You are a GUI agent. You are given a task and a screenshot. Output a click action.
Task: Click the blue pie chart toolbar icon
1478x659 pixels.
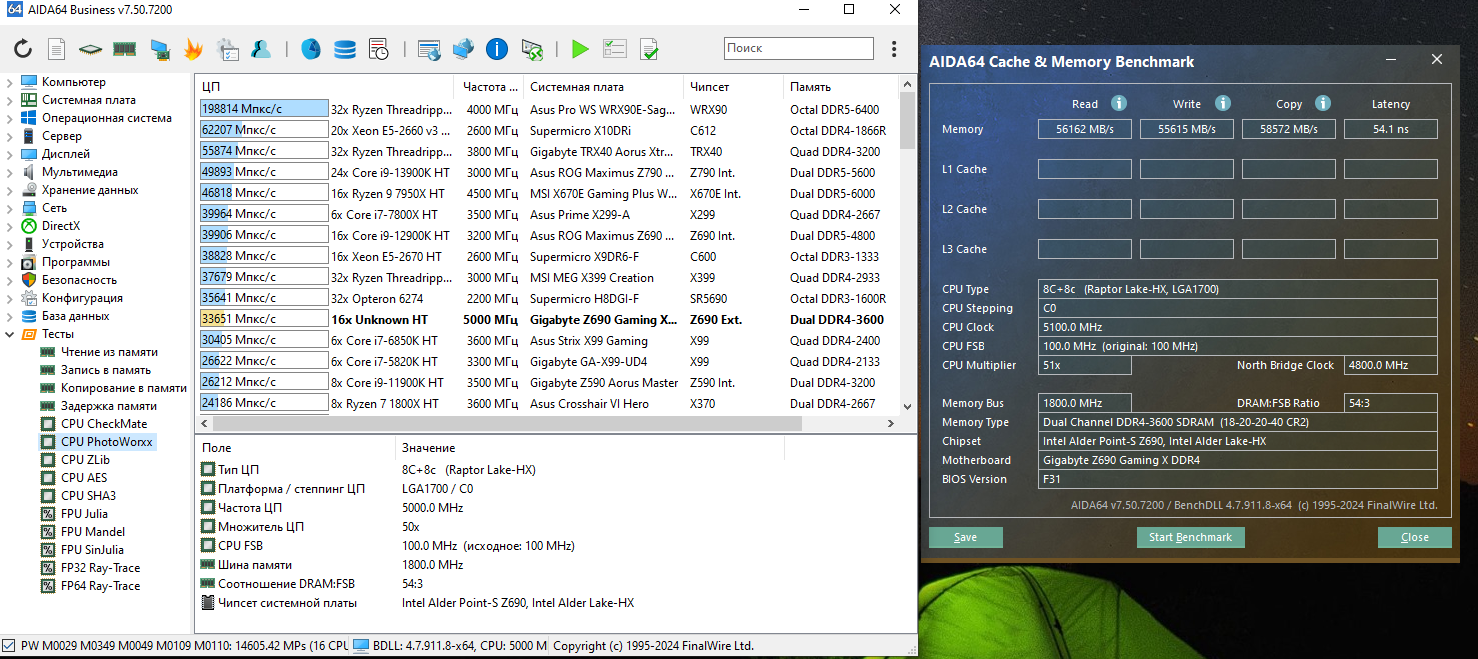(x=311, y=48)
